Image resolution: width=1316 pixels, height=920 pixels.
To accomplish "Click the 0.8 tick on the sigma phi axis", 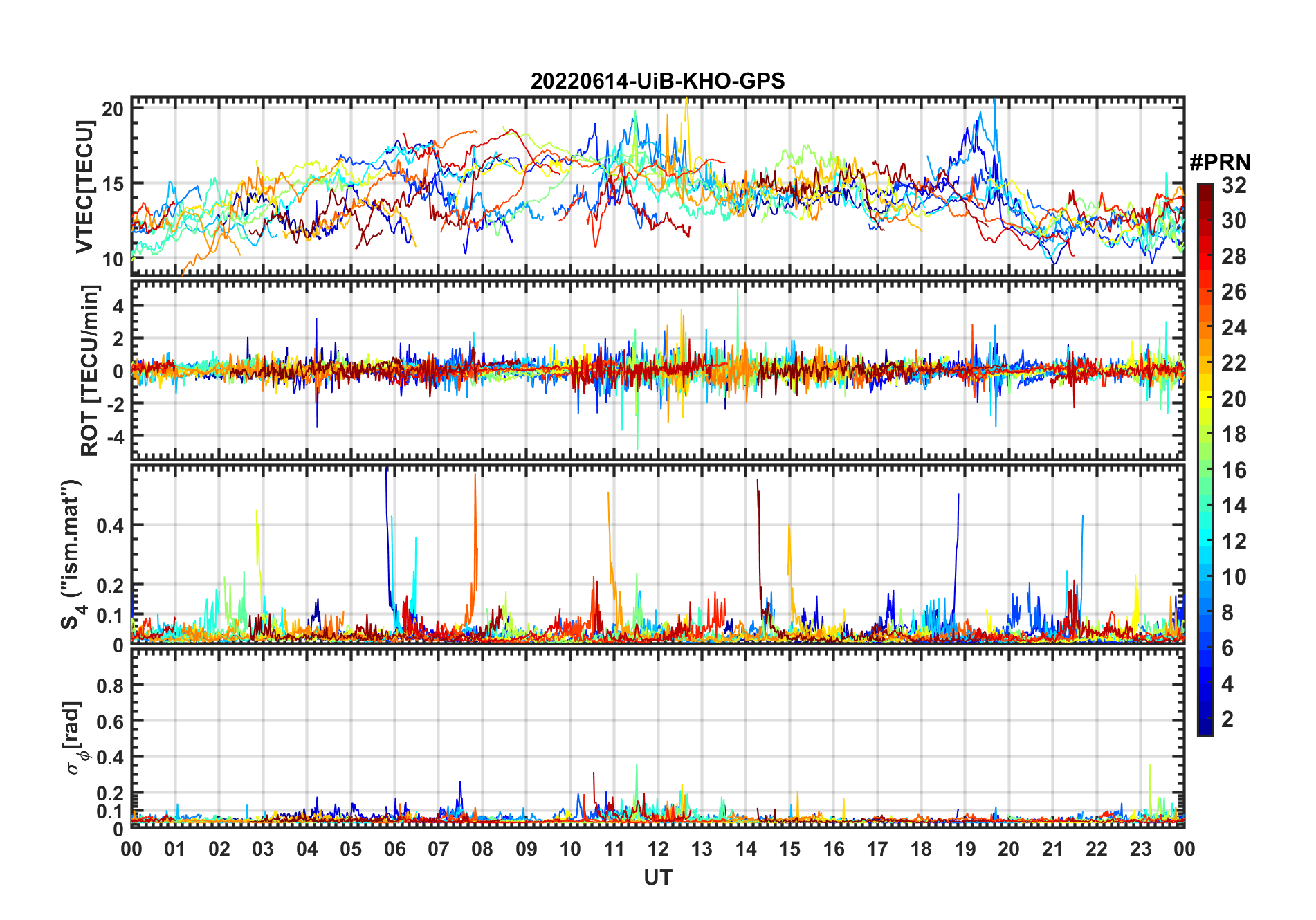I will click(110, 686).
